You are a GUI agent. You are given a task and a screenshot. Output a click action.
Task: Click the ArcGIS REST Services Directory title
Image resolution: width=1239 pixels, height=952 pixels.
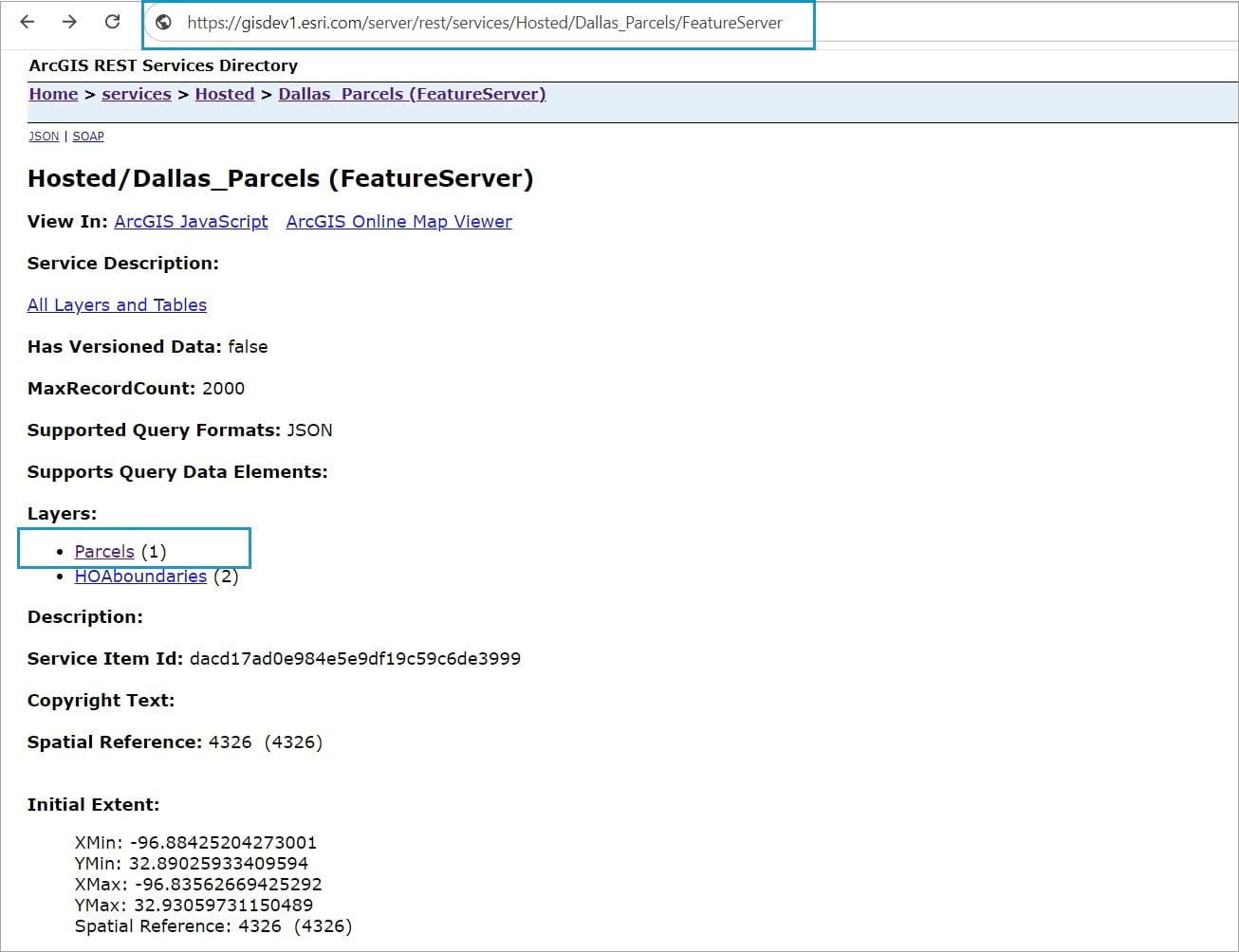(x=163, y=65)
